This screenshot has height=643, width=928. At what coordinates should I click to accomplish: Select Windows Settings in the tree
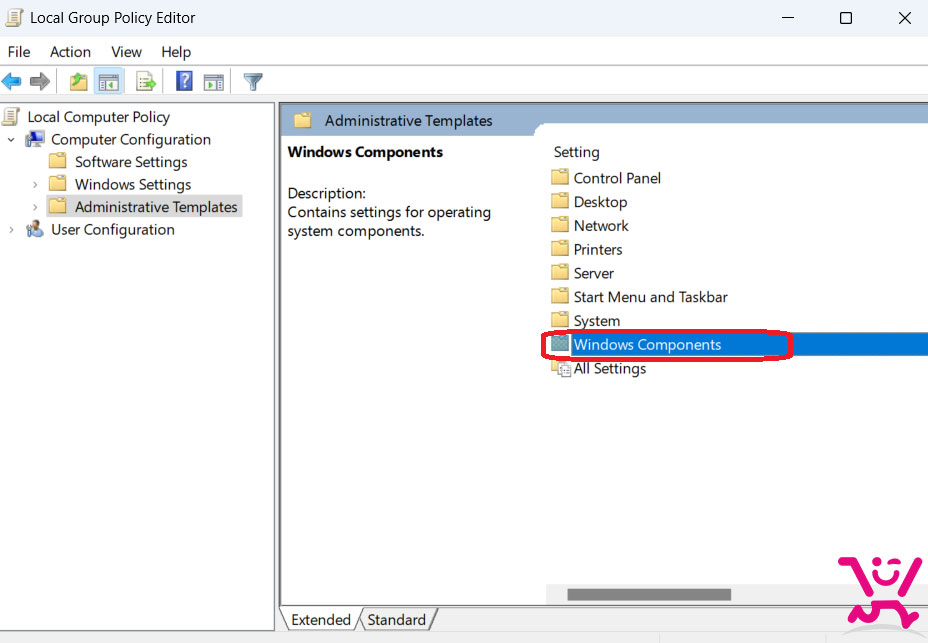coord(133,184)
